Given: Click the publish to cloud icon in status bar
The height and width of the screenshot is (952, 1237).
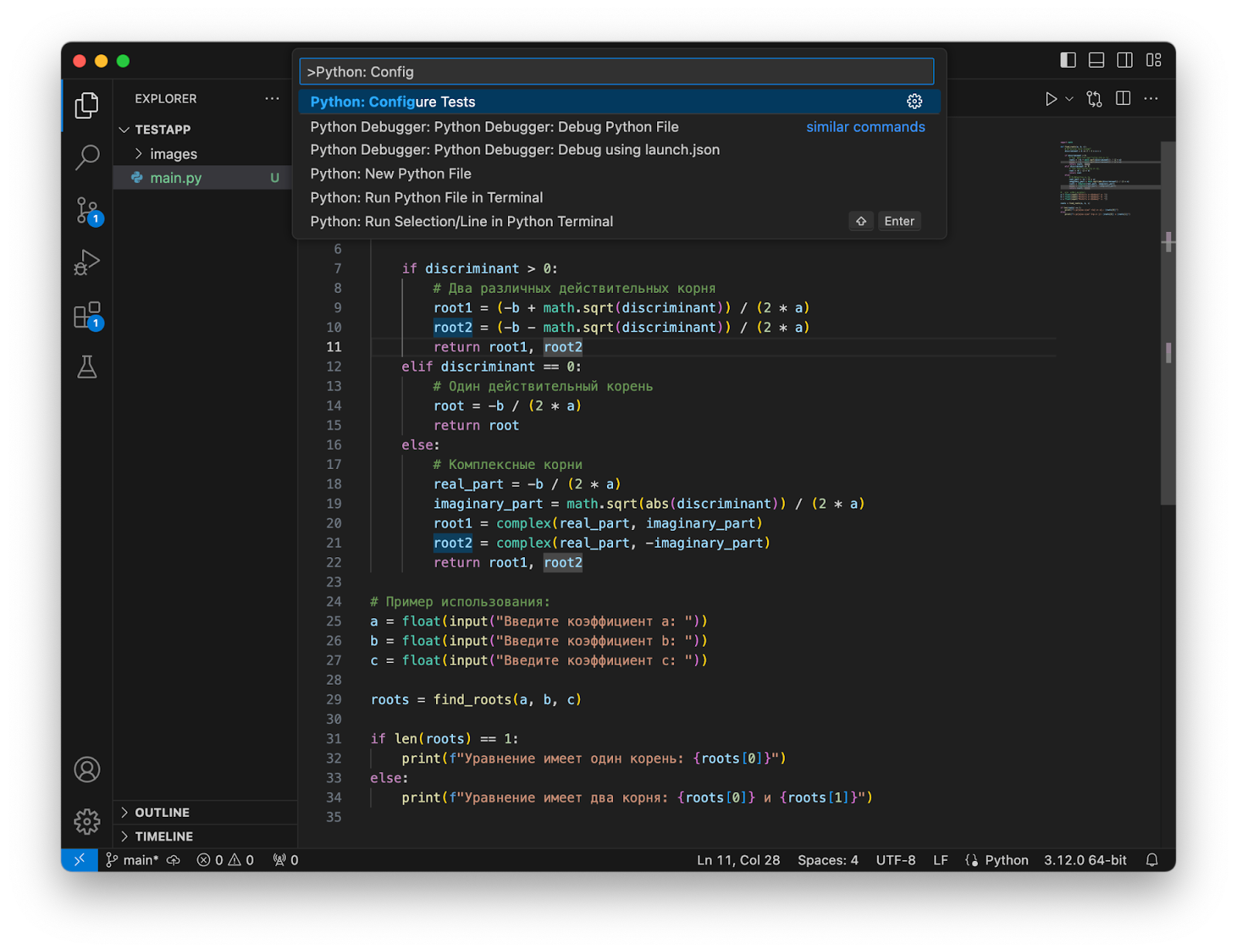Looking at the screenshot, I should point(174,859).
